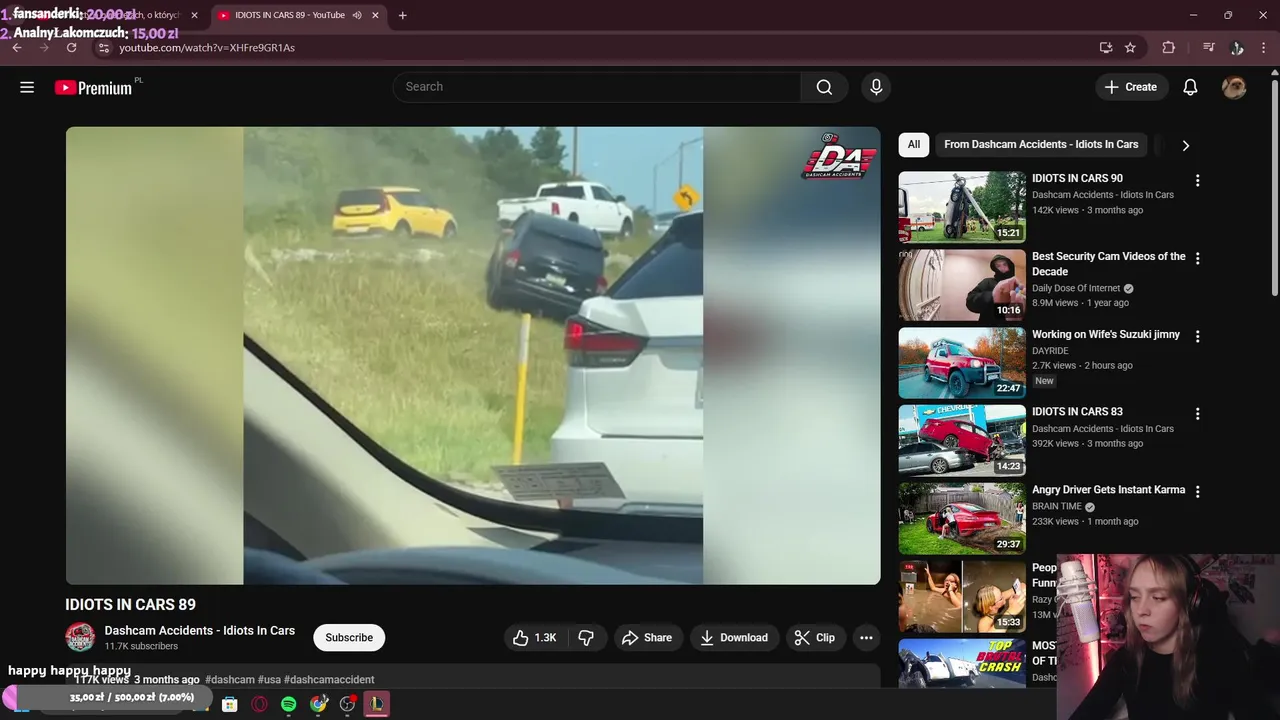Open browser extensions puzzle icon
The width and height of the screenshot is (1280, 720).
(x=1168, y=47)
